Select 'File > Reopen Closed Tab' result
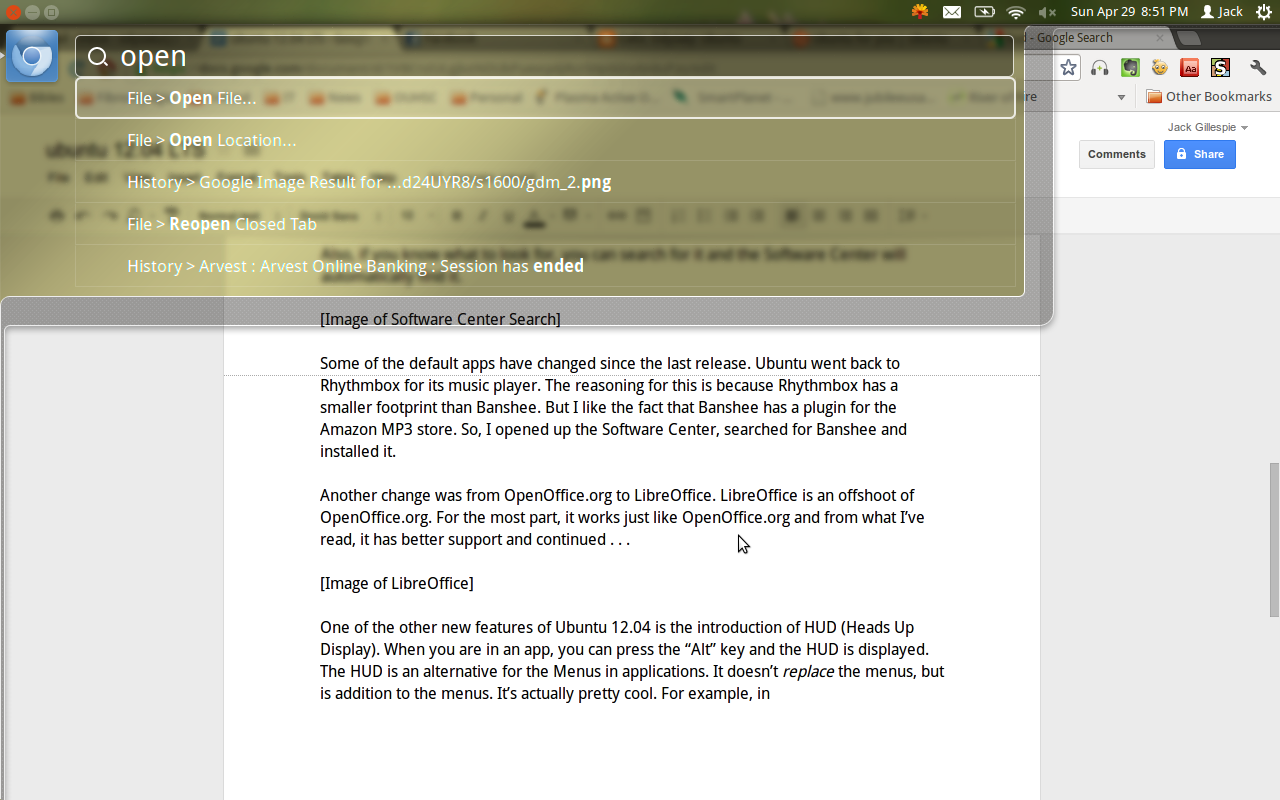 [545, 224]
